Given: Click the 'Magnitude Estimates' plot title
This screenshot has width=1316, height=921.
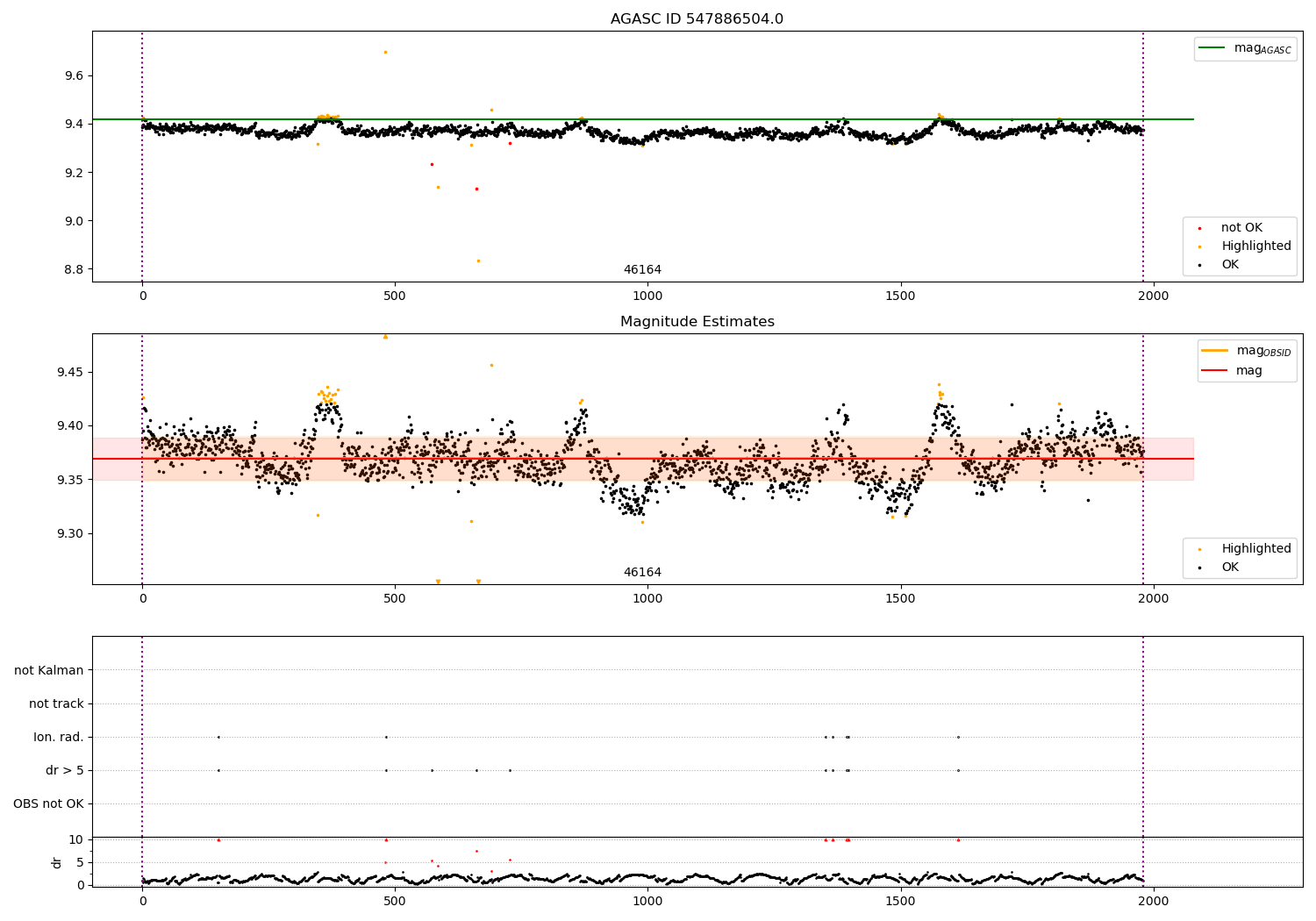Looking at the screenshot, I should [697, 322].
